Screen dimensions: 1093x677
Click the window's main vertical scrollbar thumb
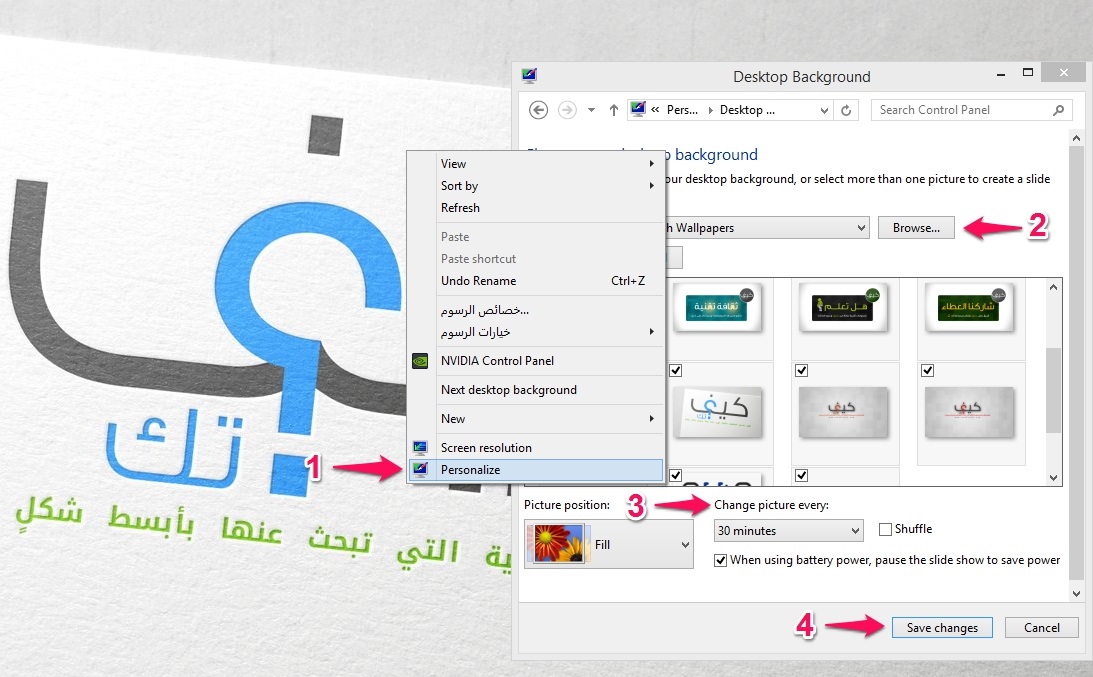coord(1076,363)
